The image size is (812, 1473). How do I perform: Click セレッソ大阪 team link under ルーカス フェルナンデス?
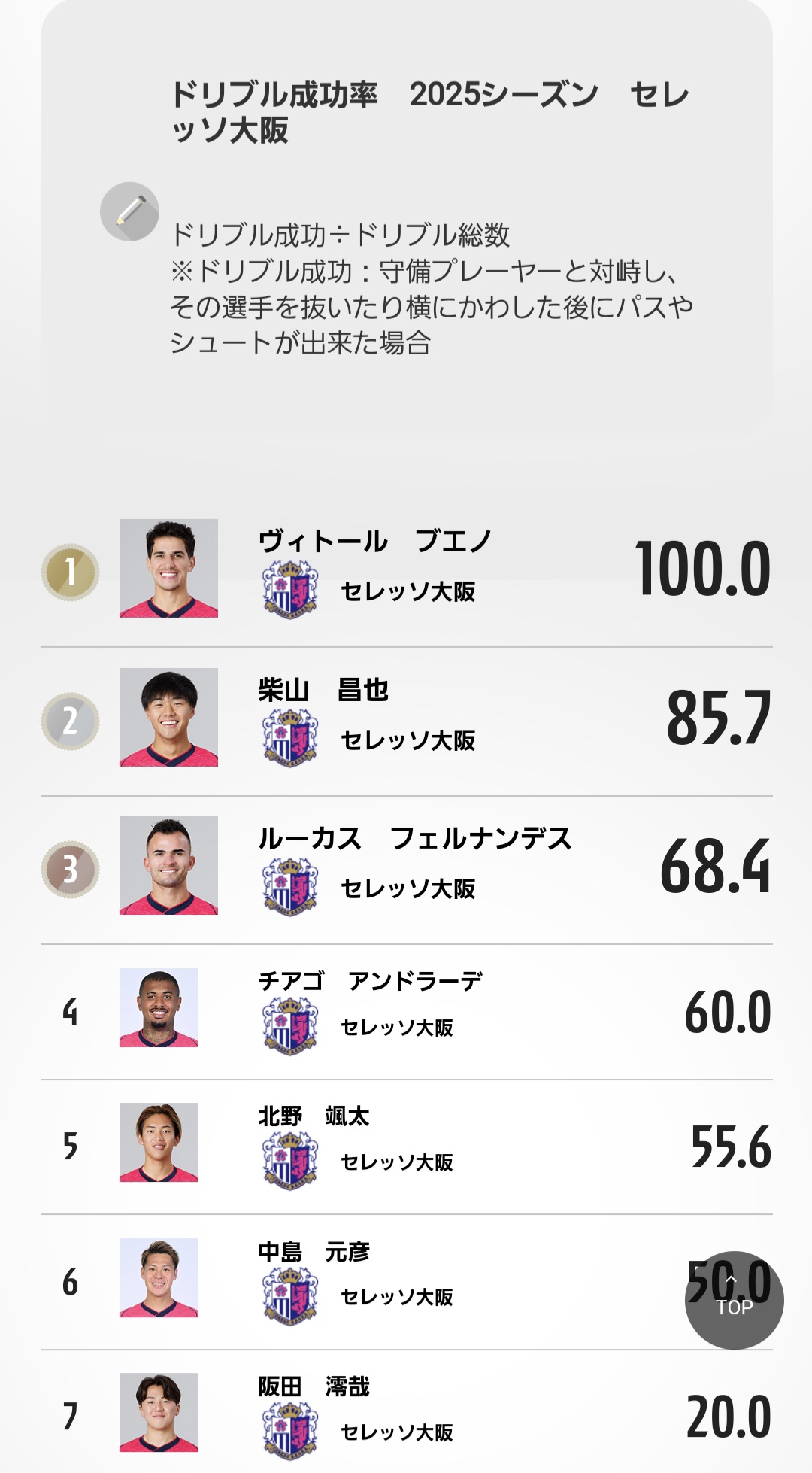coord(408,888)
